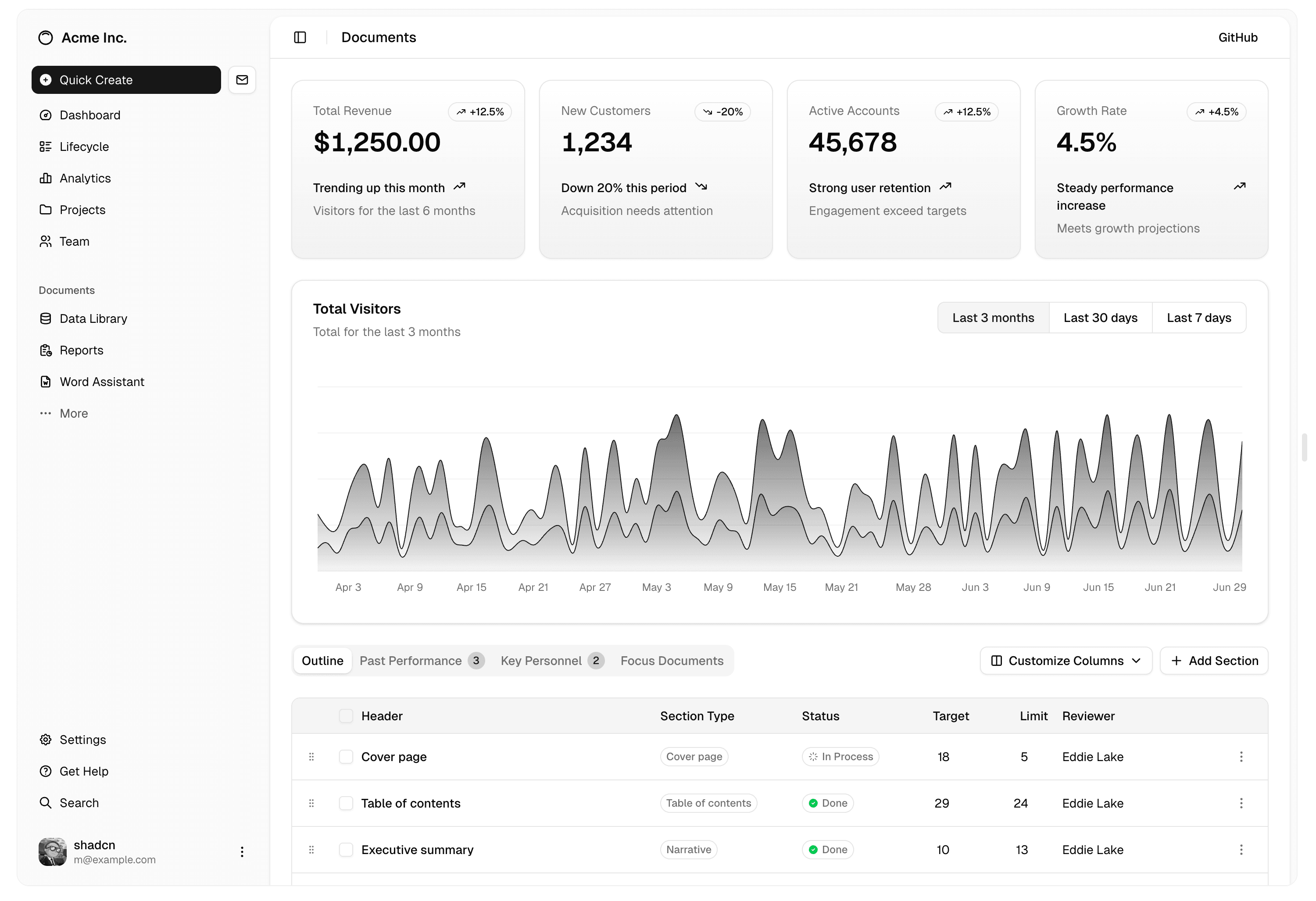Open Get Help
The width and height of the screenshot is (1316, 901).
click(144, 772)
